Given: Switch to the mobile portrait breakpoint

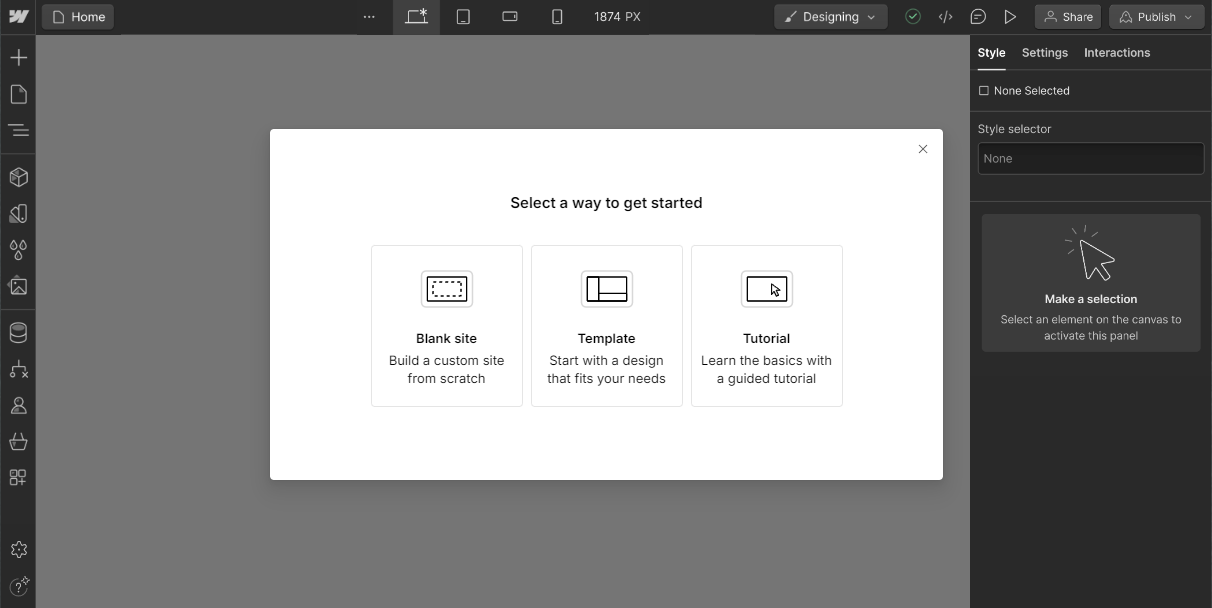Looking at the screenshot, I should (557, 16).
